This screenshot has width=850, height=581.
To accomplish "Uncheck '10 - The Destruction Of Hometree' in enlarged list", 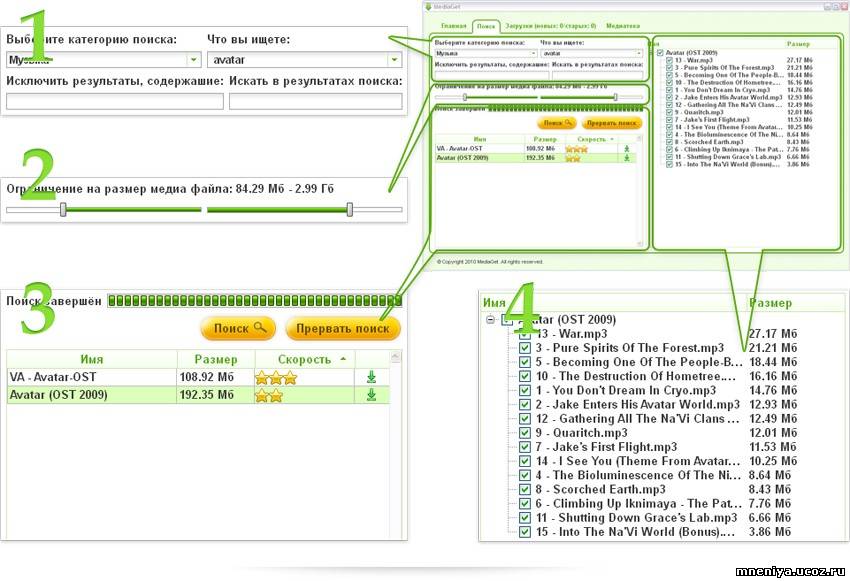I will pos(524,376).
